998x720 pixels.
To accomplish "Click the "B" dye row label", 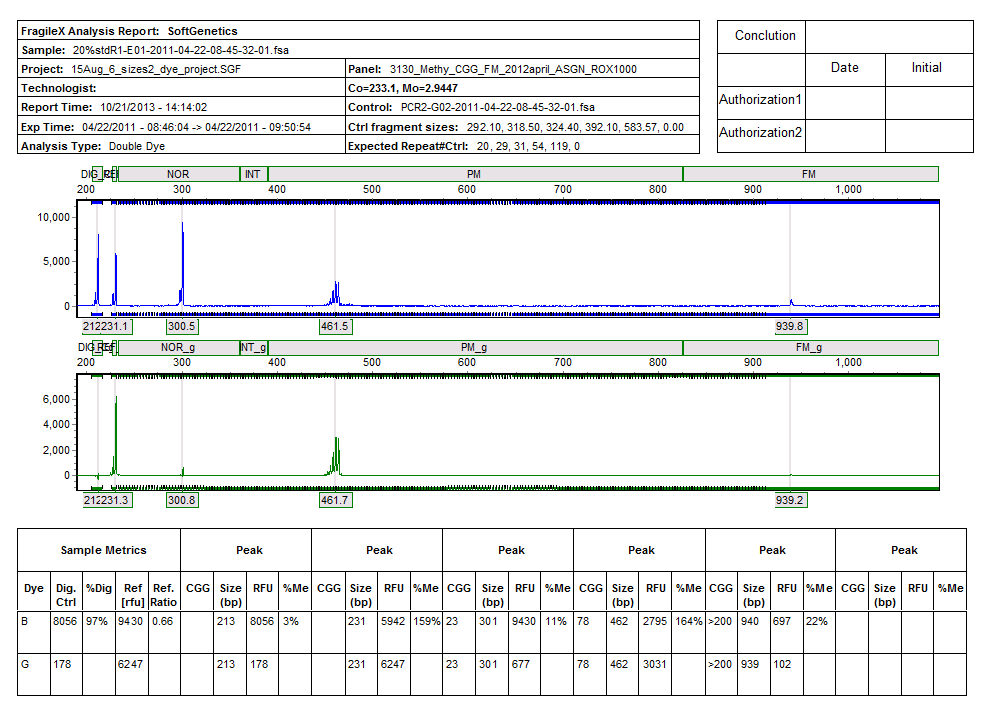I will 25,621.
